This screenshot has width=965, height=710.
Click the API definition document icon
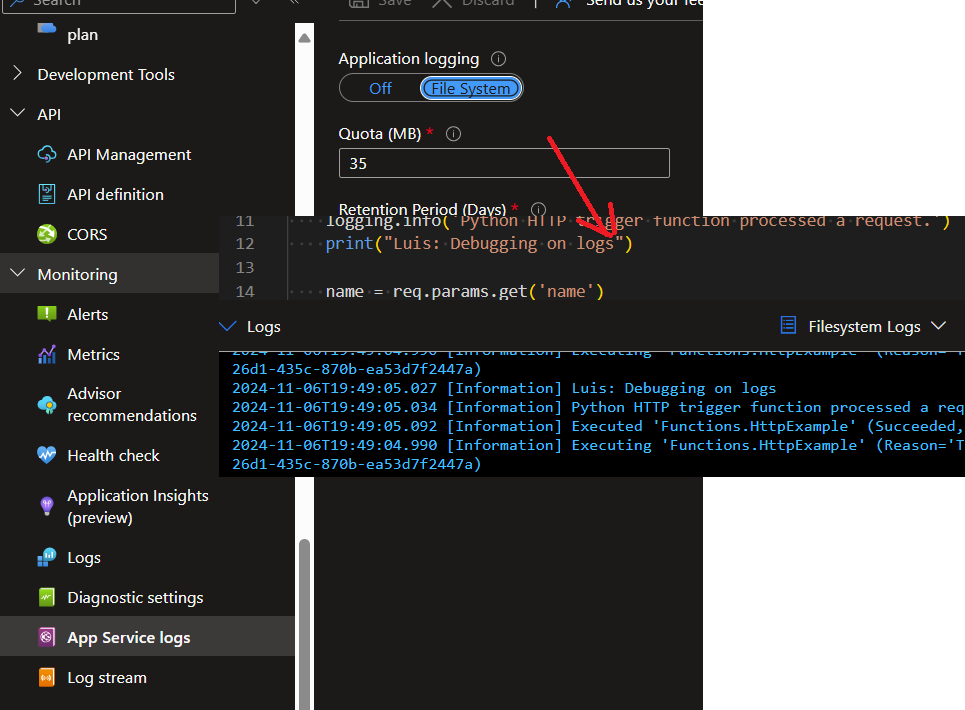point(47,194)
